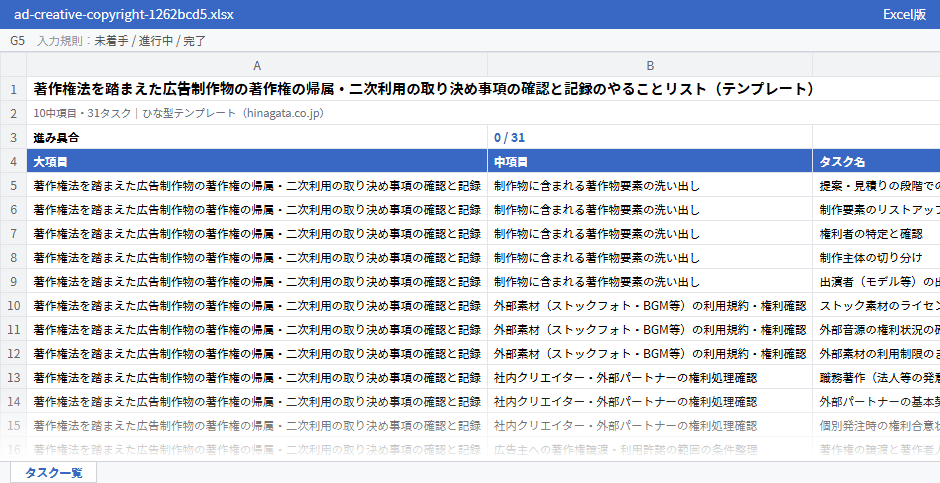The height and width of the screenshot is (483, 940).
Task: Click column A 大項目 cell in row 8
Action: (x=257, y=257)
